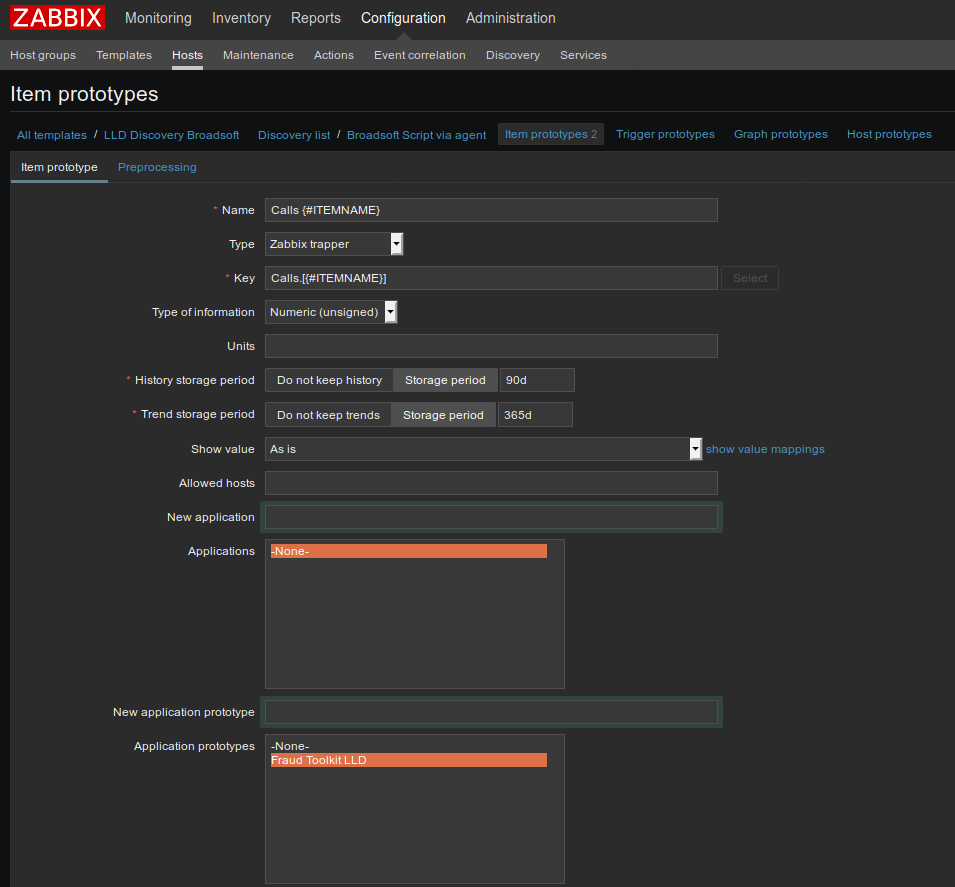Open the Type dropdown showing Zabbix trapper
The height and width of the screenshot is (887, 955).
click(x=334, y=244)
